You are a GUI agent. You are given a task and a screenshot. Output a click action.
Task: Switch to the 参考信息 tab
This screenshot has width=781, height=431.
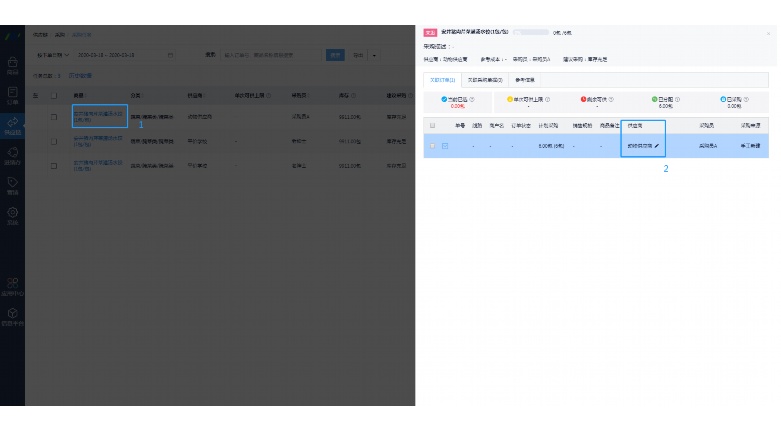pyautogui.click(x=524, y=80)
